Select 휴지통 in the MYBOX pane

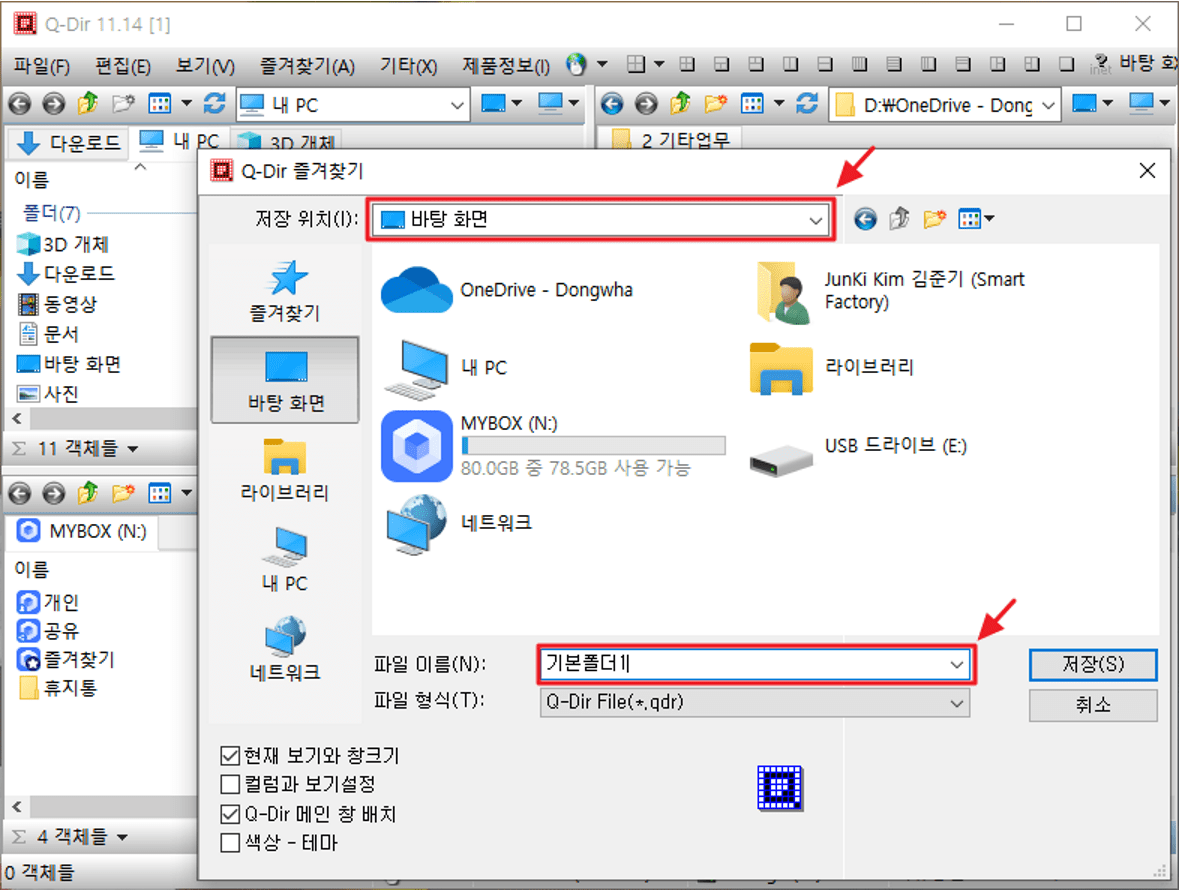(x=57, y=689)
